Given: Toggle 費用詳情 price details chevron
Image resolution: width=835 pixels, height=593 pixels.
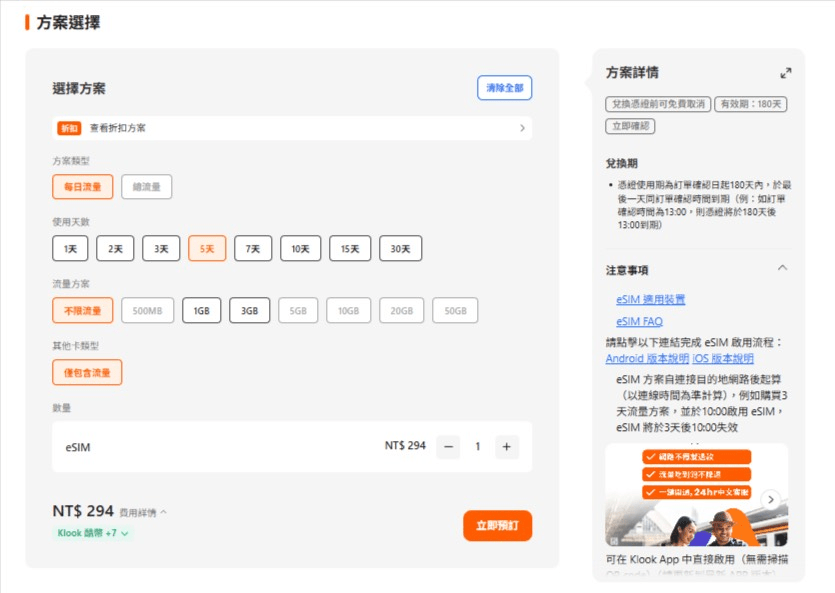Looking at the screenshot, I should pyautogui.click(x=163, y=512).
